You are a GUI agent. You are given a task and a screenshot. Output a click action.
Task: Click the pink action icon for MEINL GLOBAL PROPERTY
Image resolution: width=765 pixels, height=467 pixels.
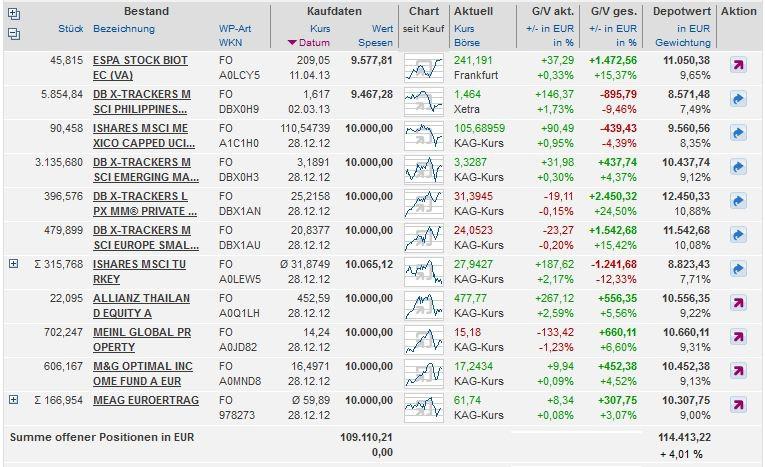[x=738, y=337]
